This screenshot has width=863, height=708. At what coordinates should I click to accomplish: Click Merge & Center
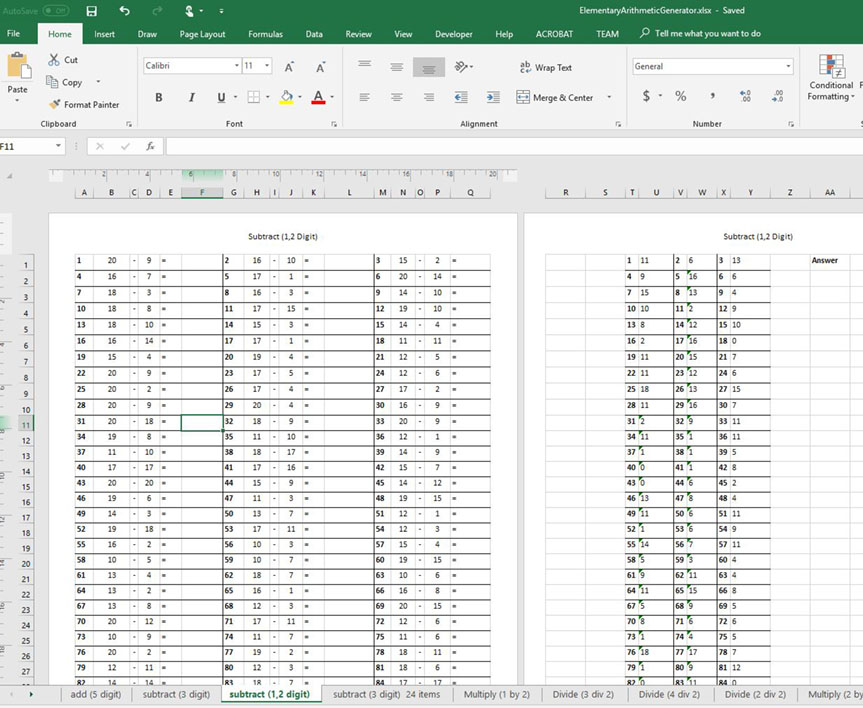[555, 97]
